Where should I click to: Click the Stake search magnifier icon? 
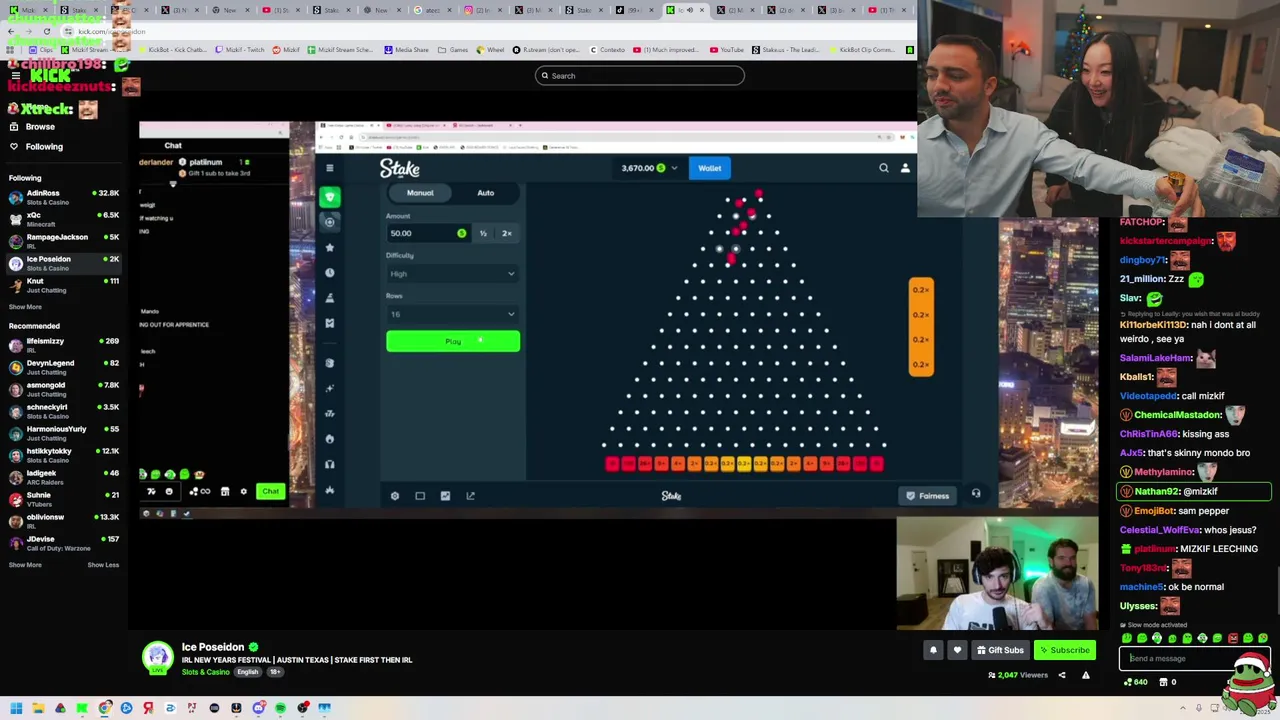pyautogui.click(x=884, y=168)
